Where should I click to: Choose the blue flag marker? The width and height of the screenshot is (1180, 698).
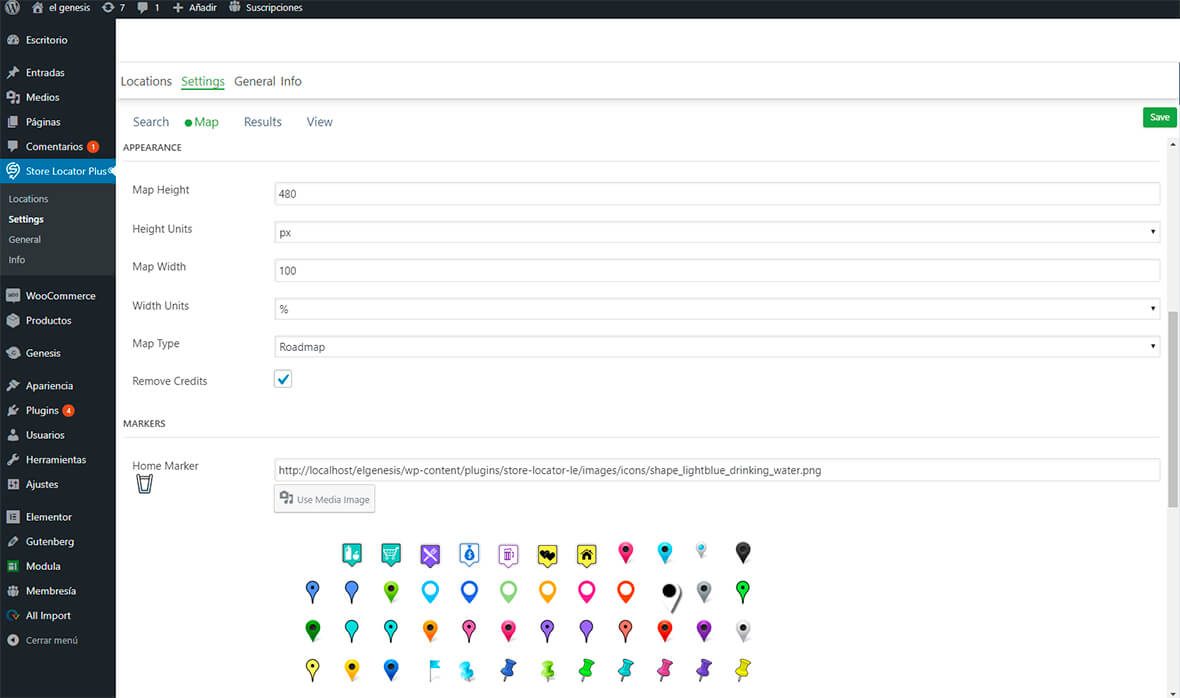(434, 669)
